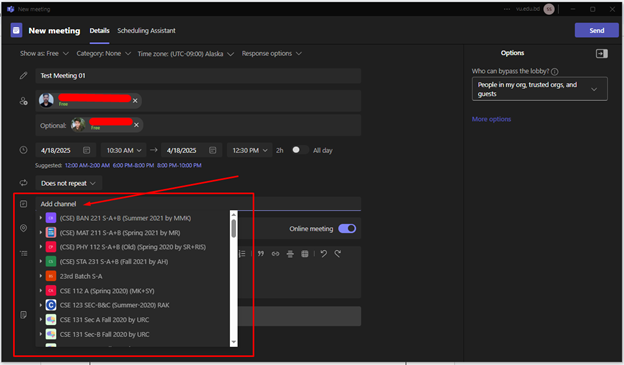The height and width of the screenshot is (365, 624).
Task: Click the More options link
Action: point(491,119)
